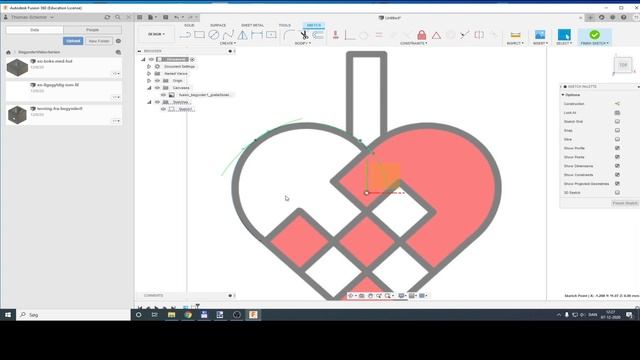Viewport: 640px width, 360px height.
Task: Open the File menu icon
Action: click(151, 17)
